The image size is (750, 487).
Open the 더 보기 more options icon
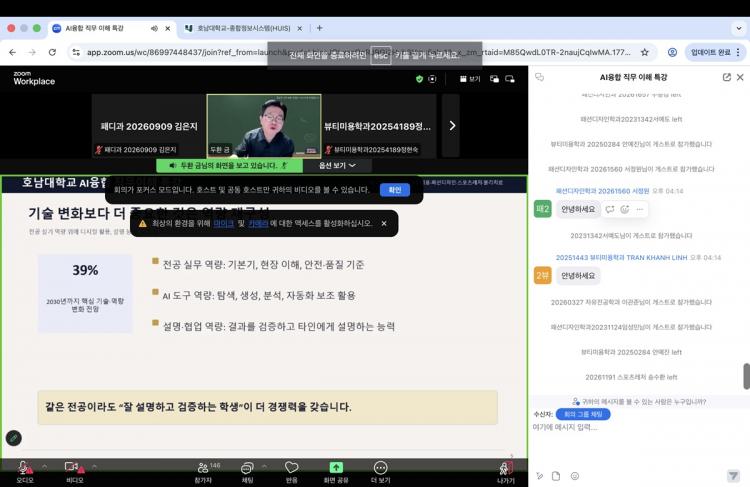click(x=380, y=468)
